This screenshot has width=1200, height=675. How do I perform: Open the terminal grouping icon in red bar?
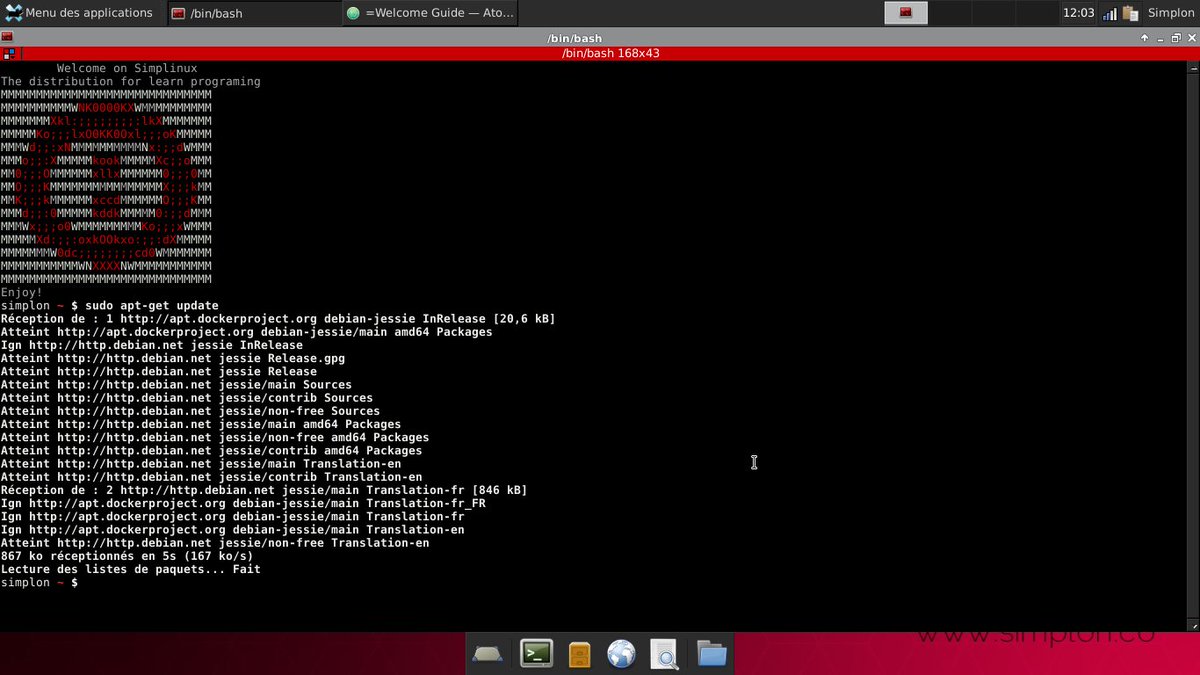coord(8,53)
